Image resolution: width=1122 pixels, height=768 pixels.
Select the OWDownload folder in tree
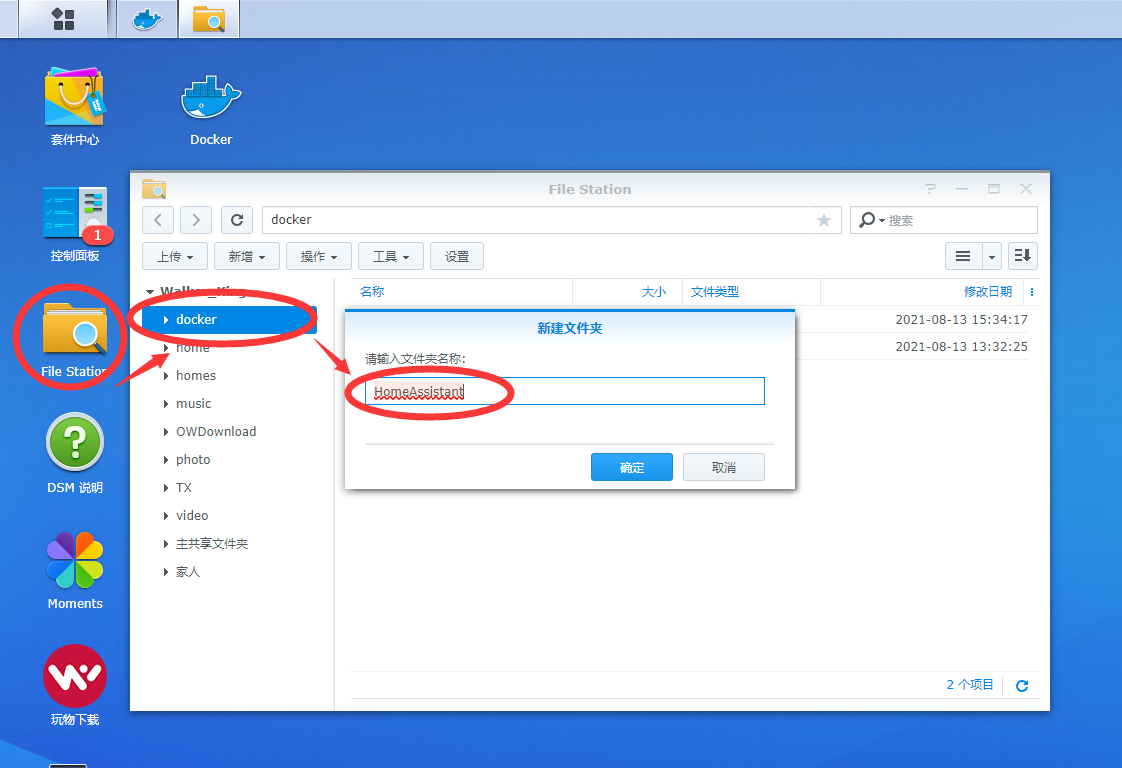pos(216,432)
